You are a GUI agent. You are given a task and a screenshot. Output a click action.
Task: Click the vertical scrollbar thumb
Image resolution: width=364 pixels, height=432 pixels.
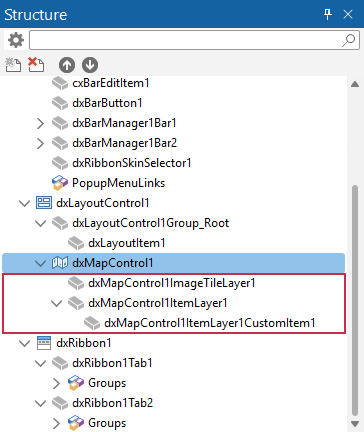(x=355, y=300)
